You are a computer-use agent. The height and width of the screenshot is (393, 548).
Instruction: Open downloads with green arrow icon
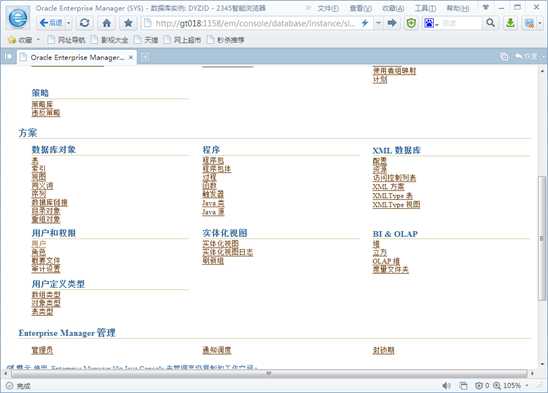510,23
